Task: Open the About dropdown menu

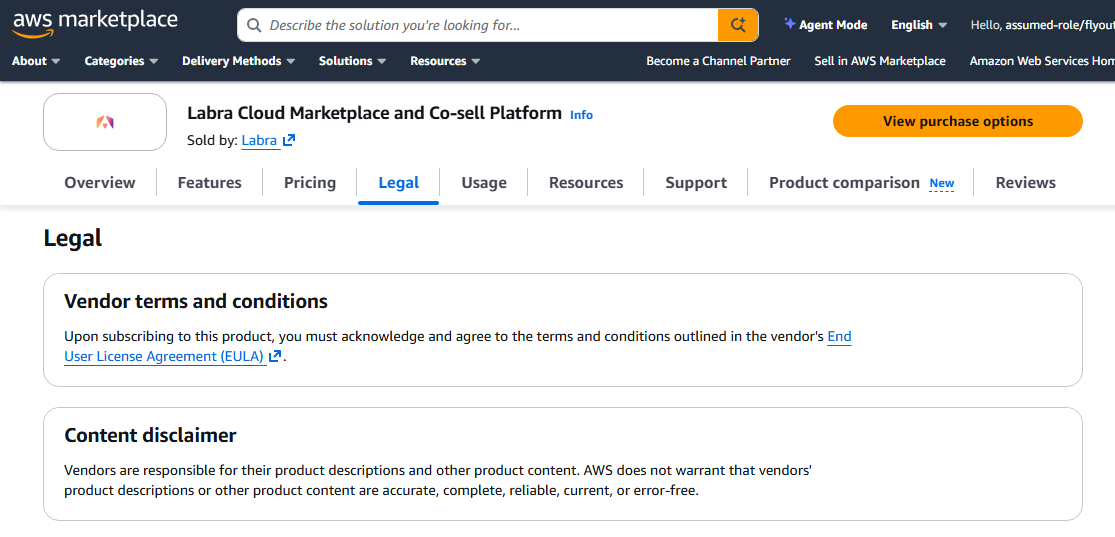Action: click(x=36, y=61)
